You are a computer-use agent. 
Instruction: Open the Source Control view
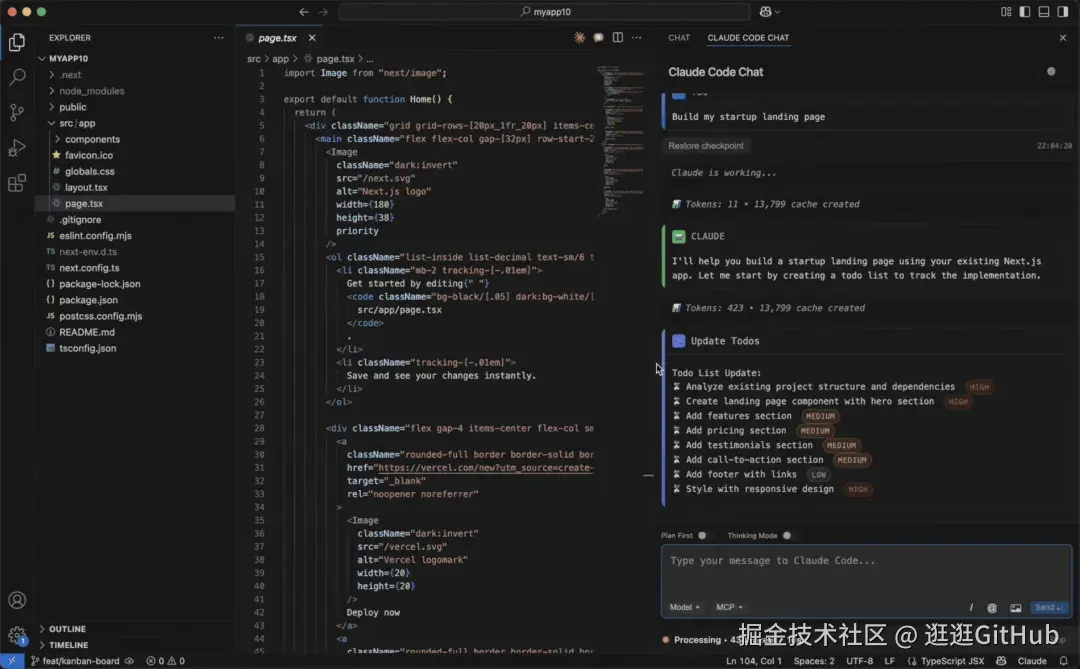(17, 112)
